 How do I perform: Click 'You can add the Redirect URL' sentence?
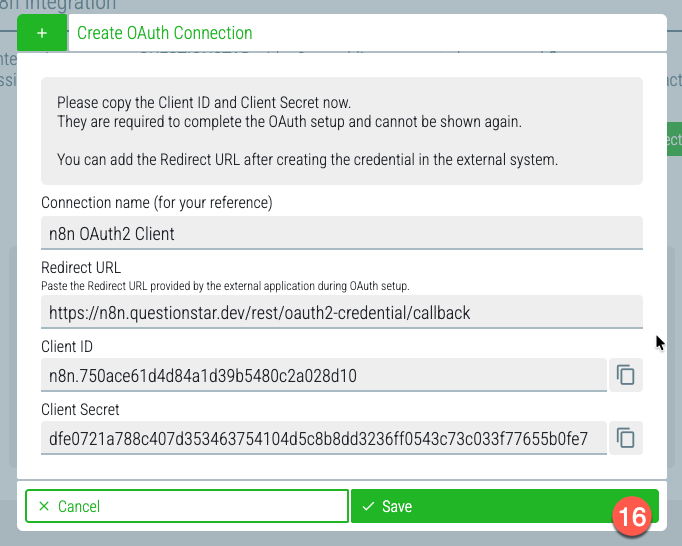307,160
